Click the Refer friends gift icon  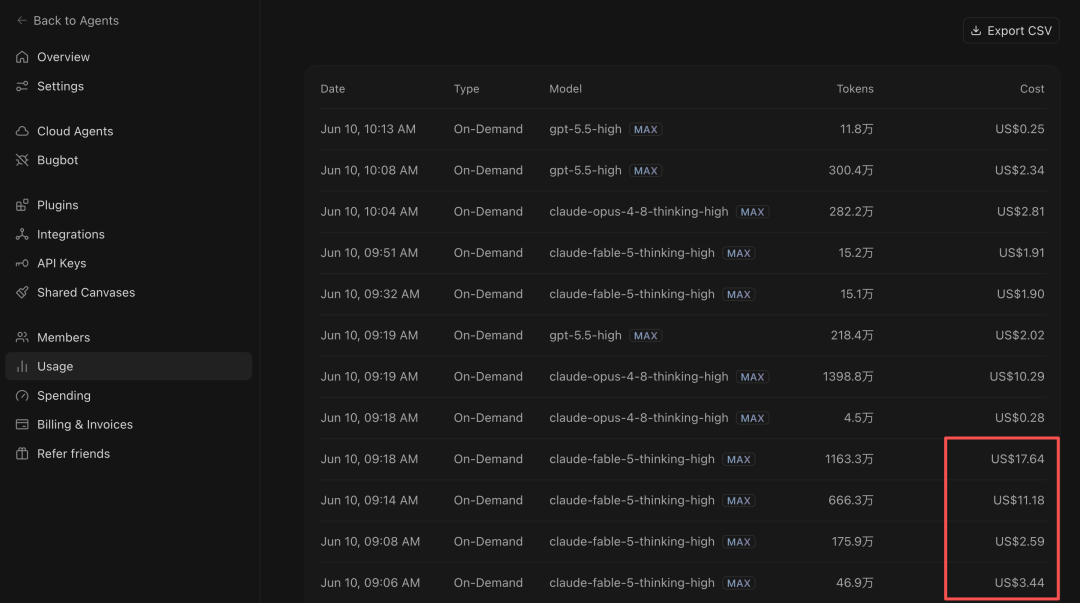(x=22, y=453)
